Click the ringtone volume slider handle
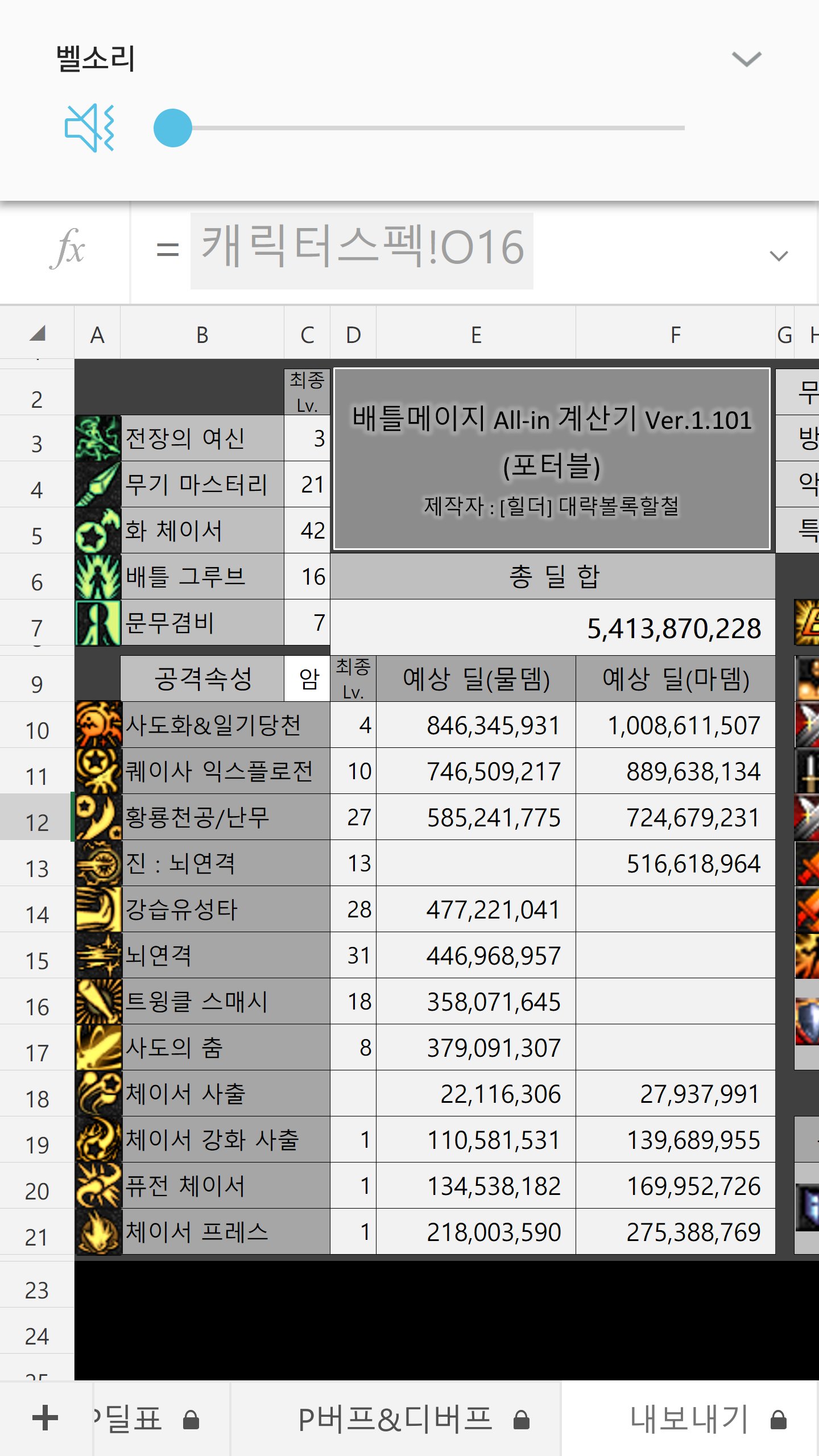The width and height of the screenshot is (819, 1456). click(173, 128)
